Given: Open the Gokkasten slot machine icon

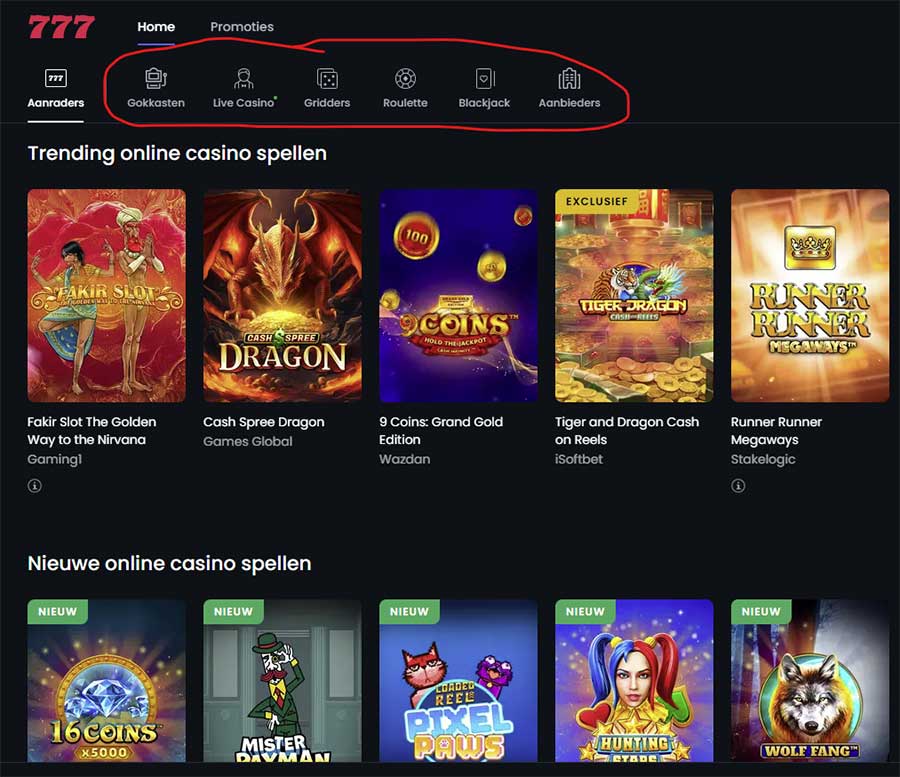Looking at the screenshot, I should (156, 79).
